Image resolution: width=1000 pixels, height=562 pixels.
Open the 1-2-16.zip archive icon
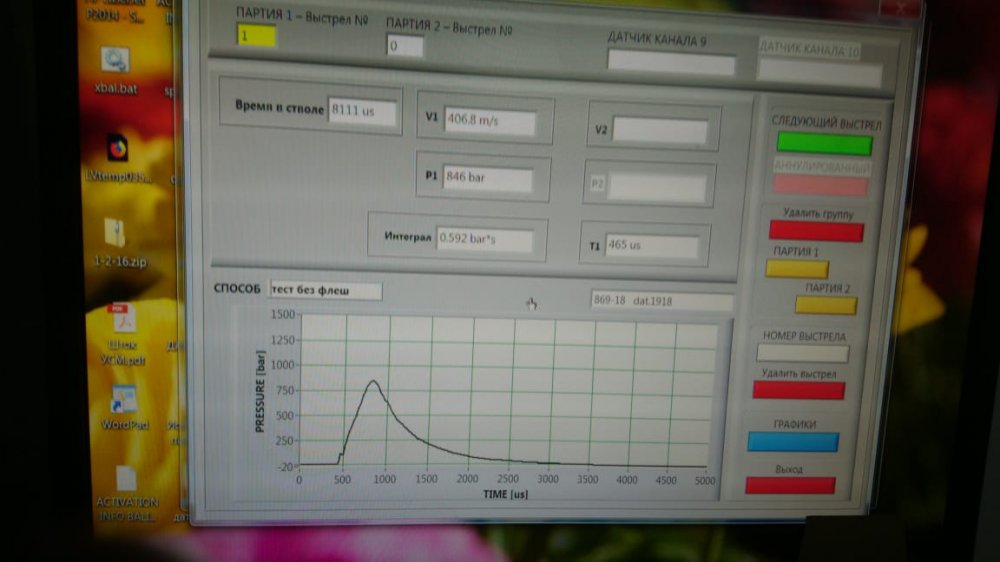116,235
